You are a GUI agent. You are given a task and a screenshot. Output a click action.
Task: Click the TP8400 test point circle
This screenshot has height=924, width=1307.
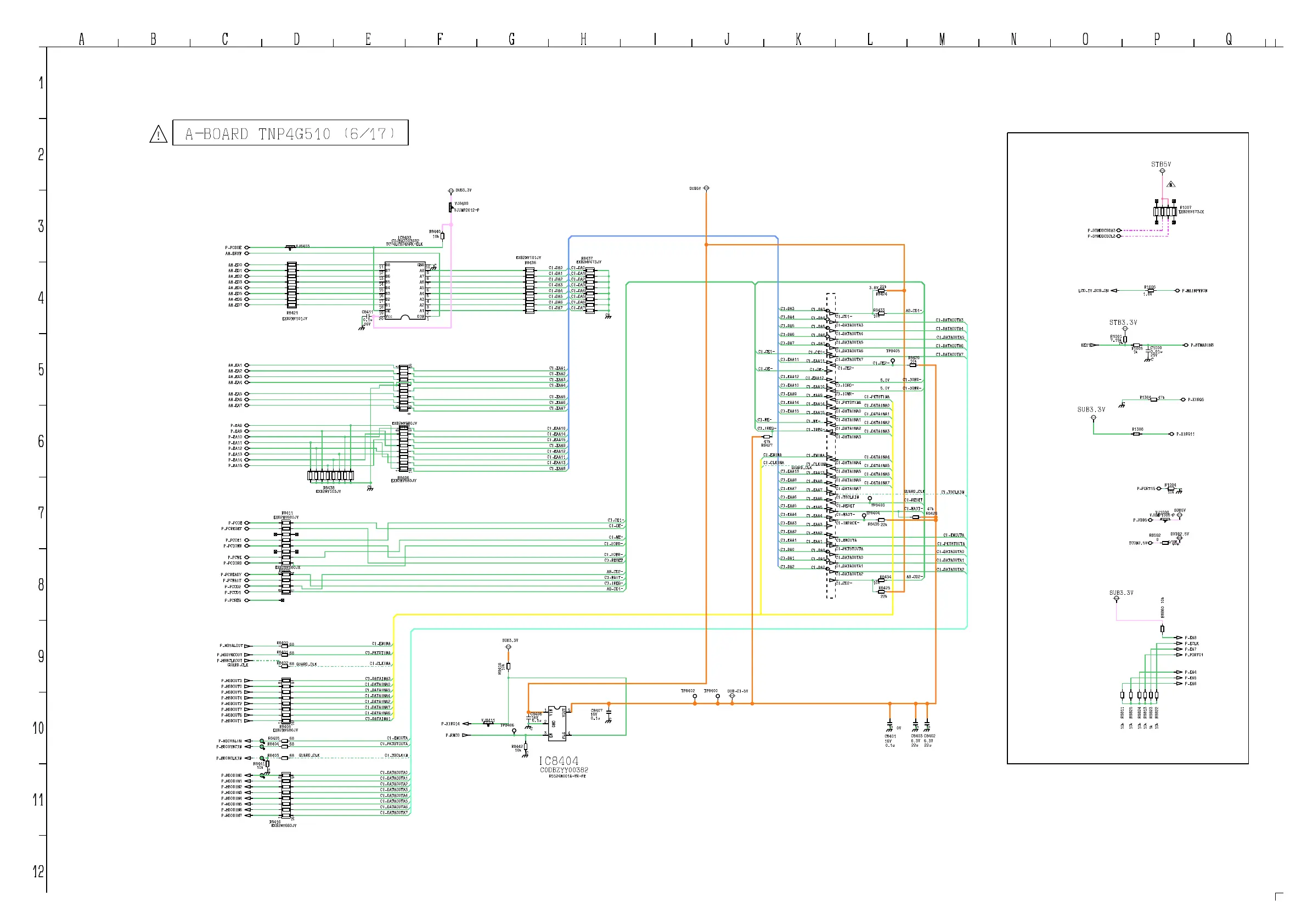717,696
